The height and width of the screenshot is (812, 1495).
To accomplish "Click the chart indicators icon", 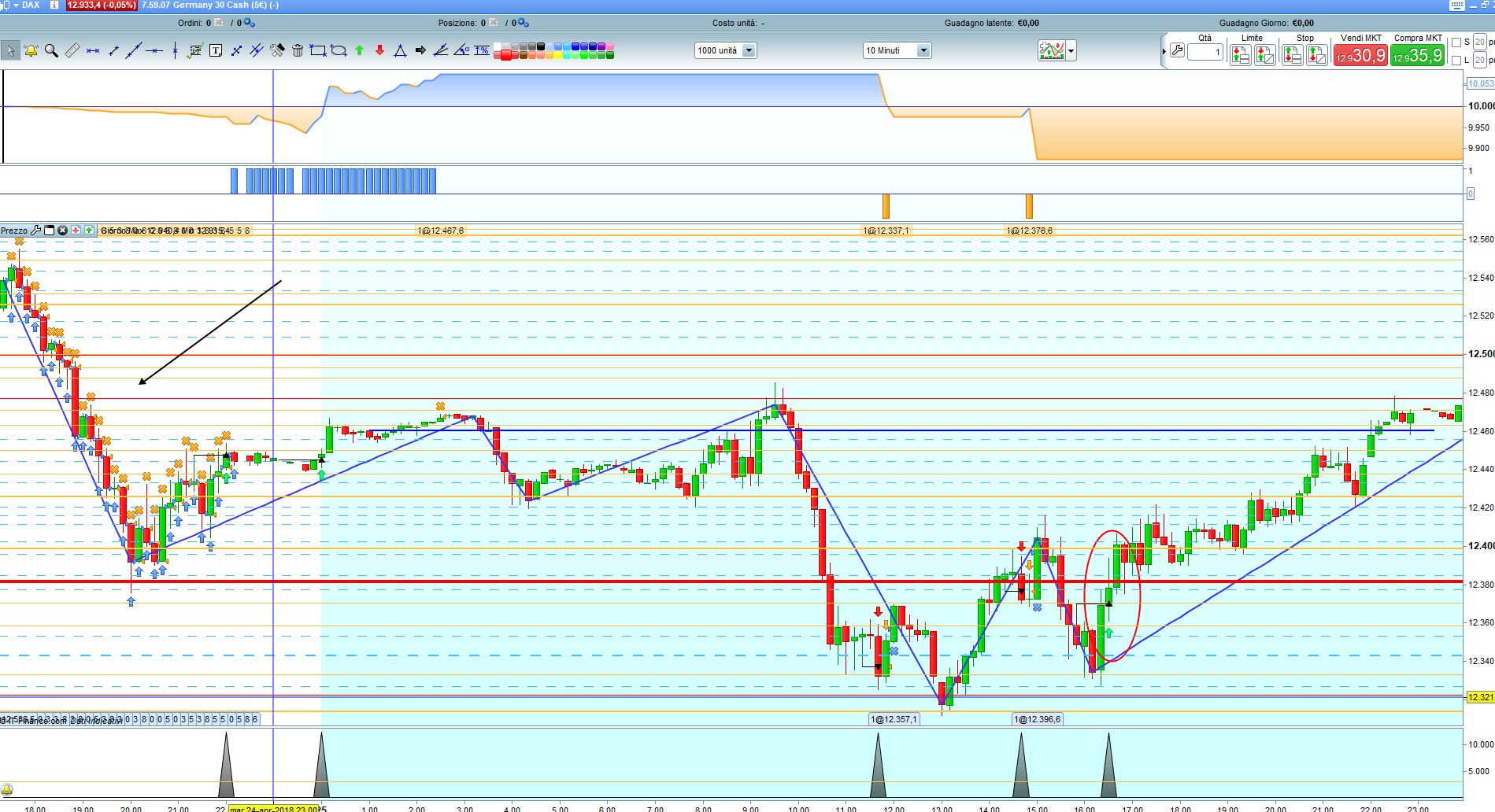I will click(x=1052, y=51).
